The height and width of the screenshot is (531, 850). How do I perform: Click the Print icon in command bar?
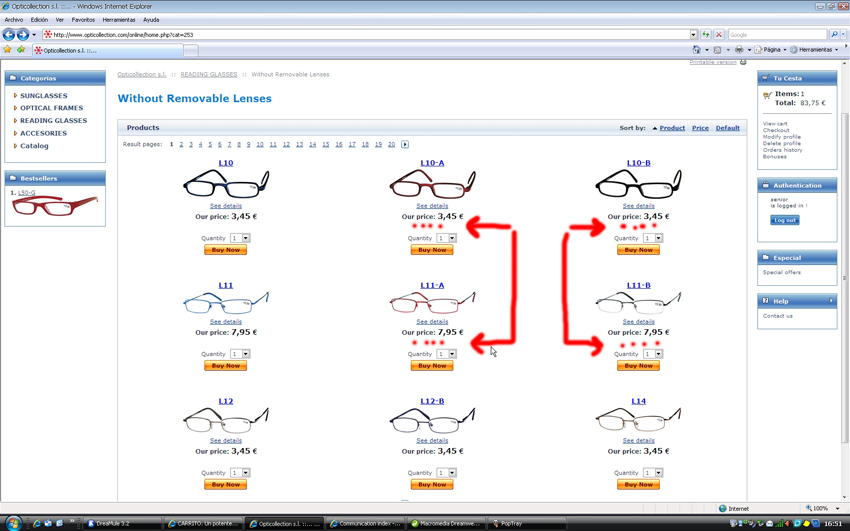pos(739,50)
